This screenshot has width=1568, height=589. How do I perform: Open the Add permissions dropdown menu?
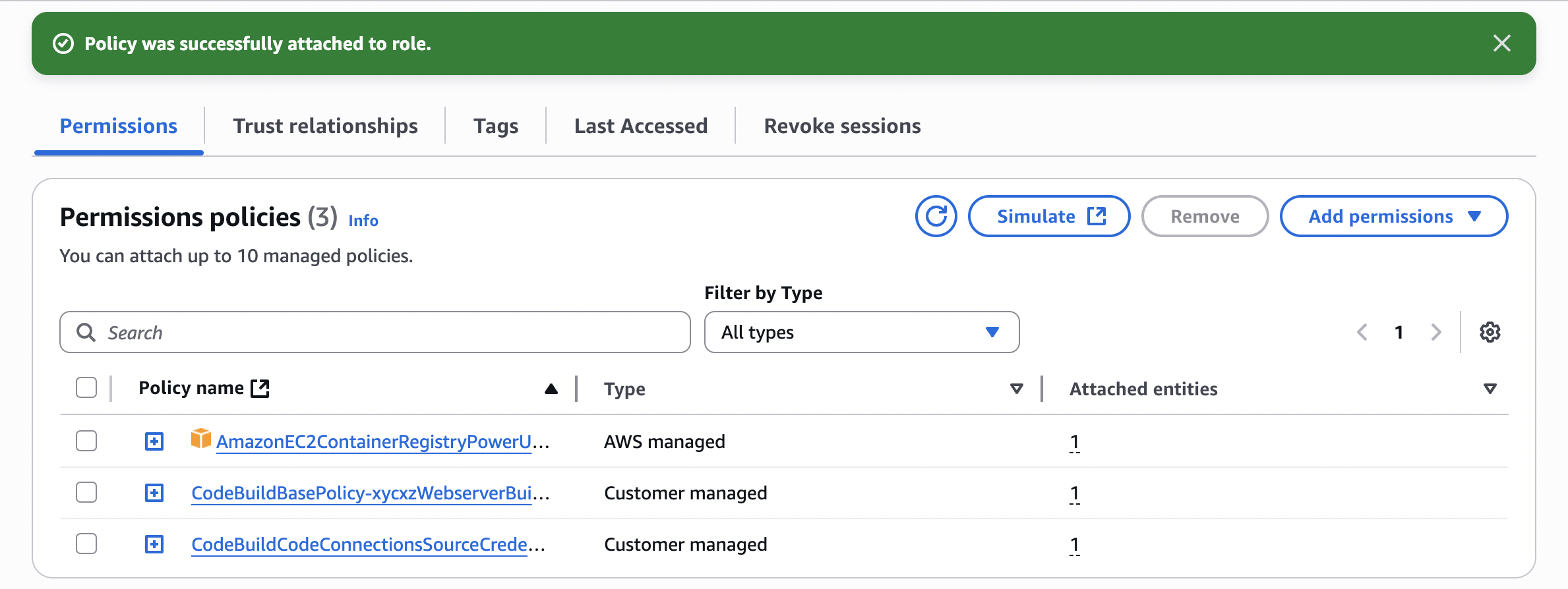pyautogui.click(x=1393, y=216)
